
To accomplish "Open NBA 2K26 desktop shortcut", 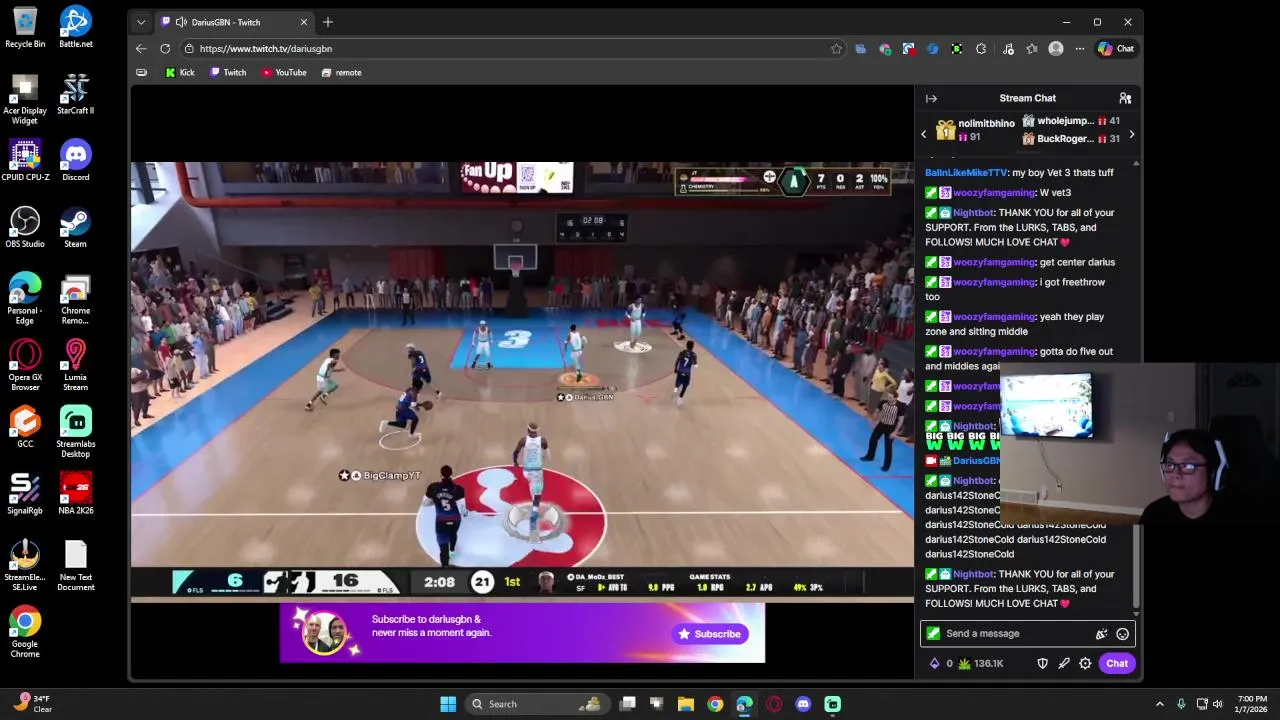I will tap(75, 494).
